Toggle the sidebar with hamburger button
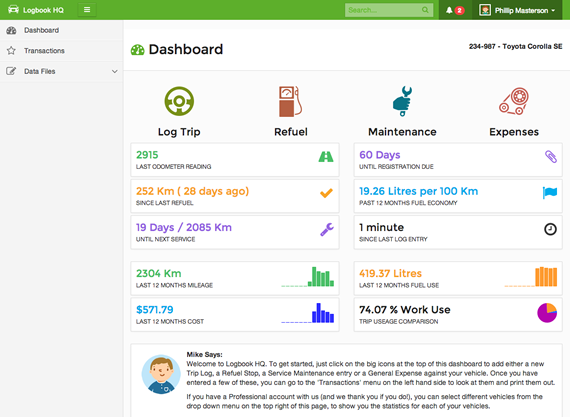 coord(87,10)
